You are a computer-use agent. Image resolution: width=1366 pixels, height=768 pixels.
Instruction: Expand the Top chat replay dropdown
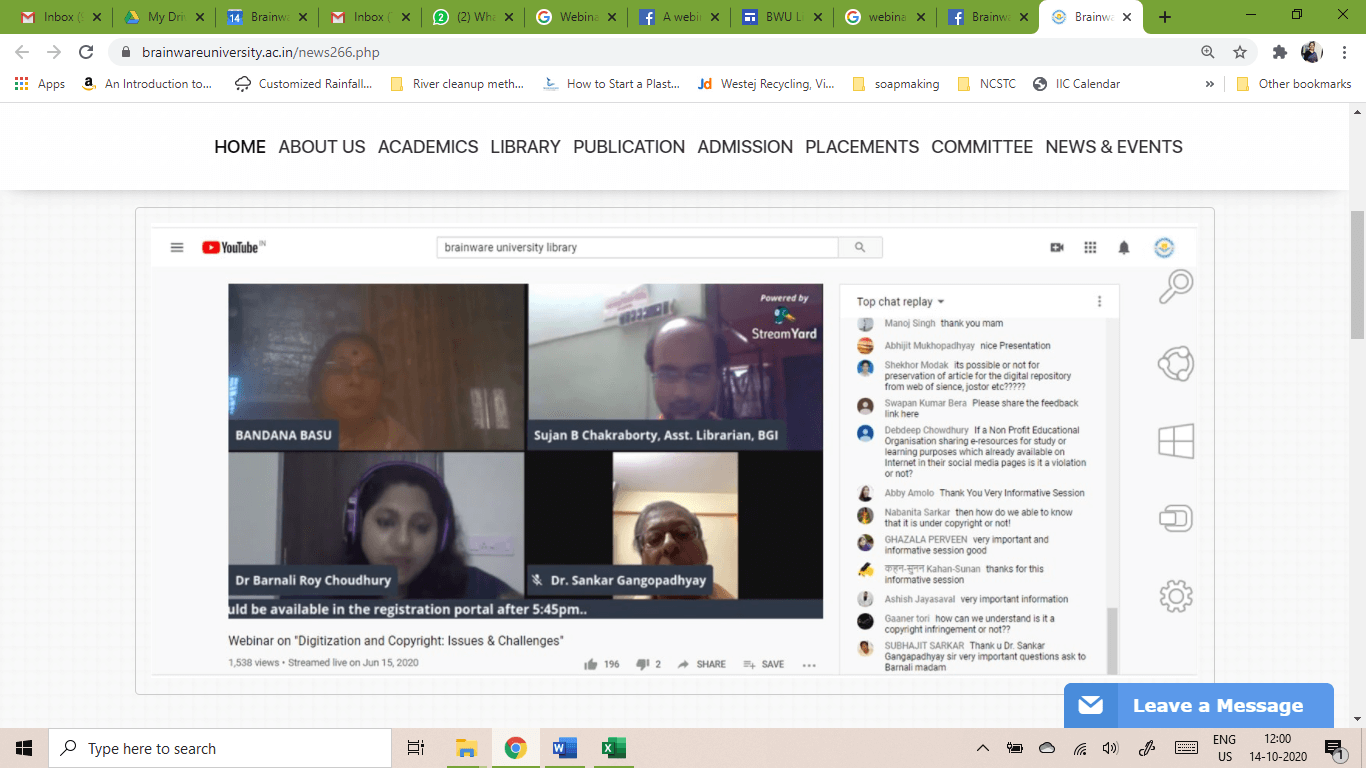900,302
